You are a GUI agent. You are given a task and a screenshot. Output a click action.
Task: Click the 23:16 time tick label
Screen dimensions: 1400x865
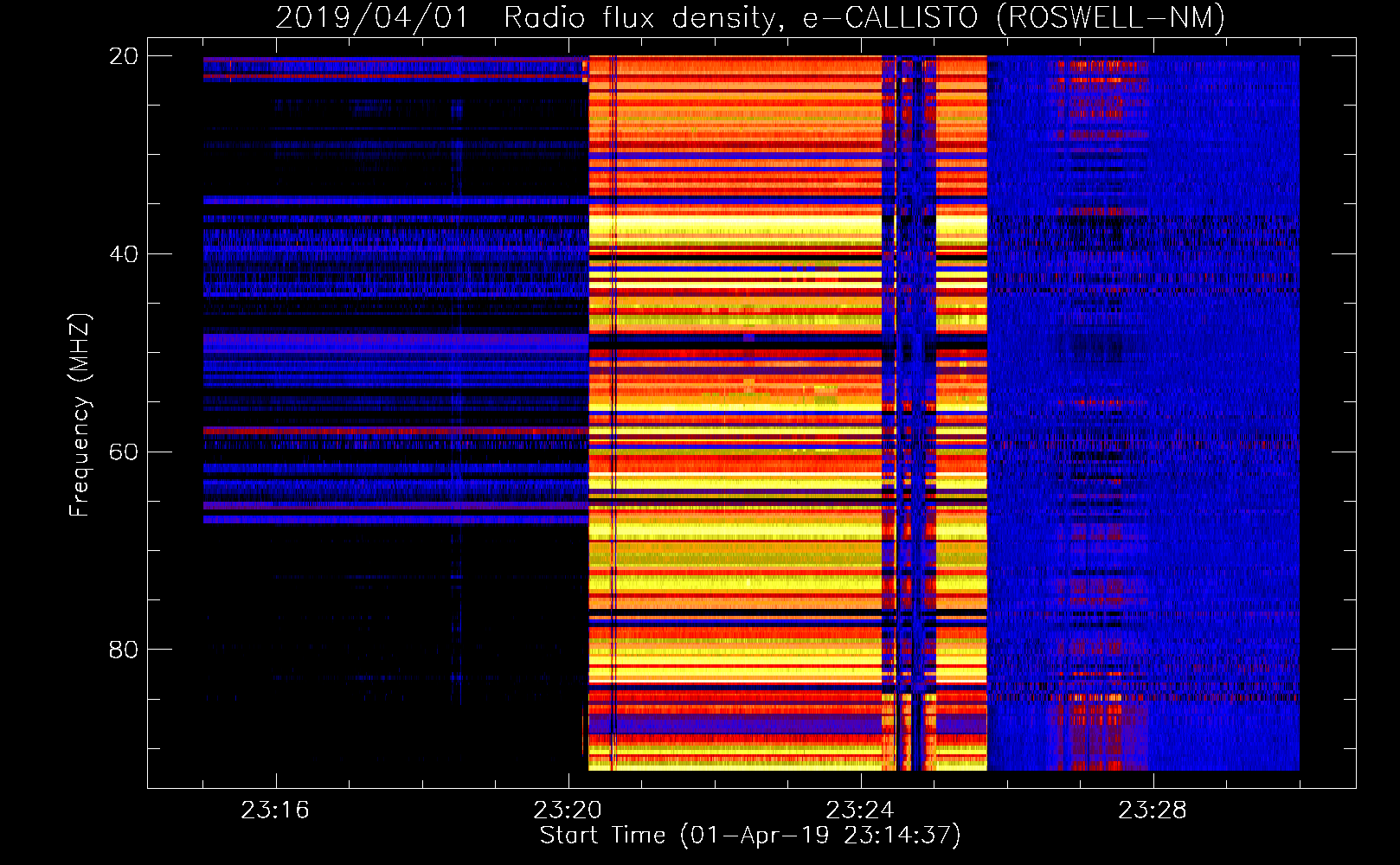pos(275,811)
